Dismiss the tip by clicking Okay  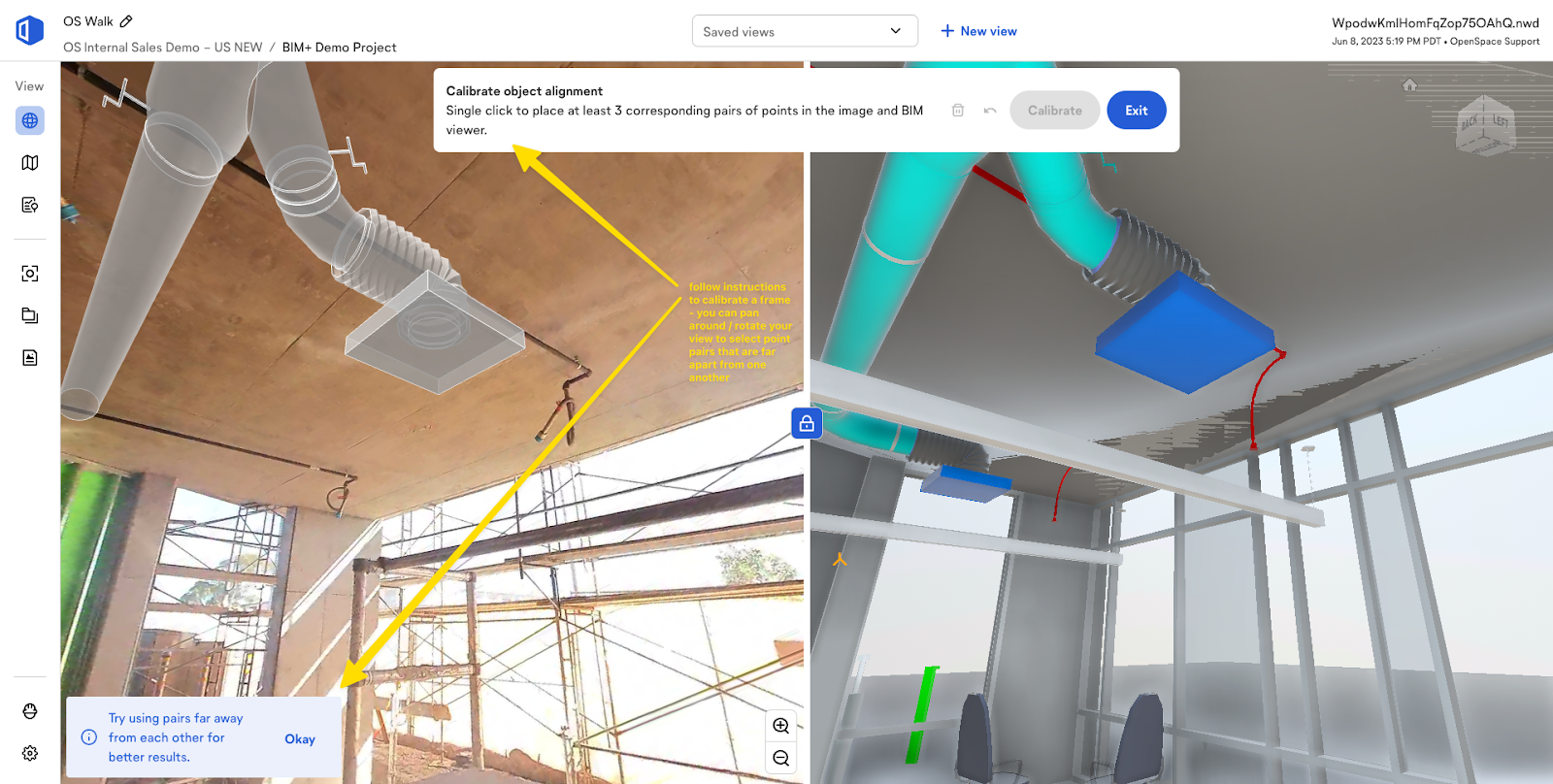click(x=300, y=739)
